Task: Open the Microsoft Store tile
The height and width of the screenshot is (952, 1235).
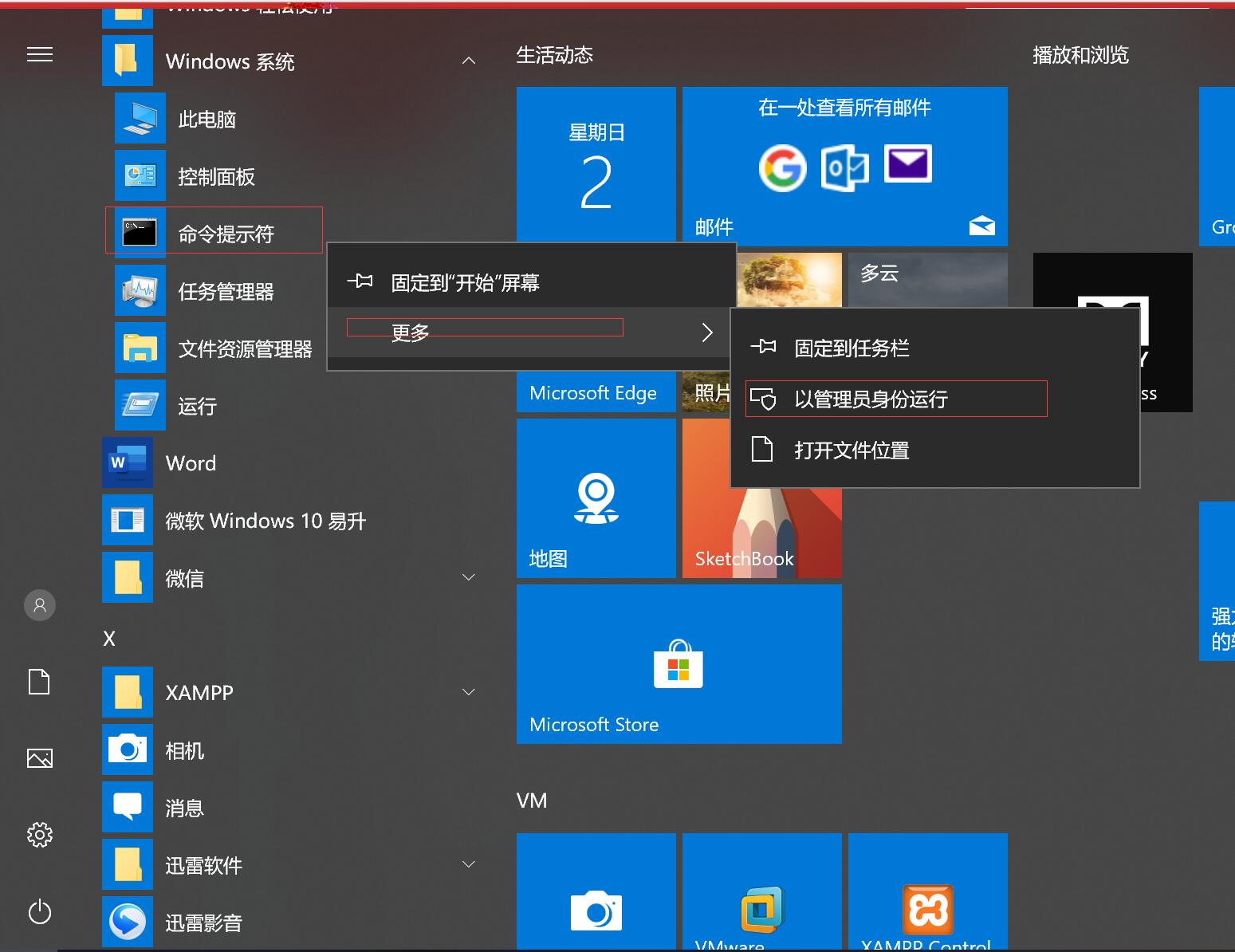Action: 679,663
